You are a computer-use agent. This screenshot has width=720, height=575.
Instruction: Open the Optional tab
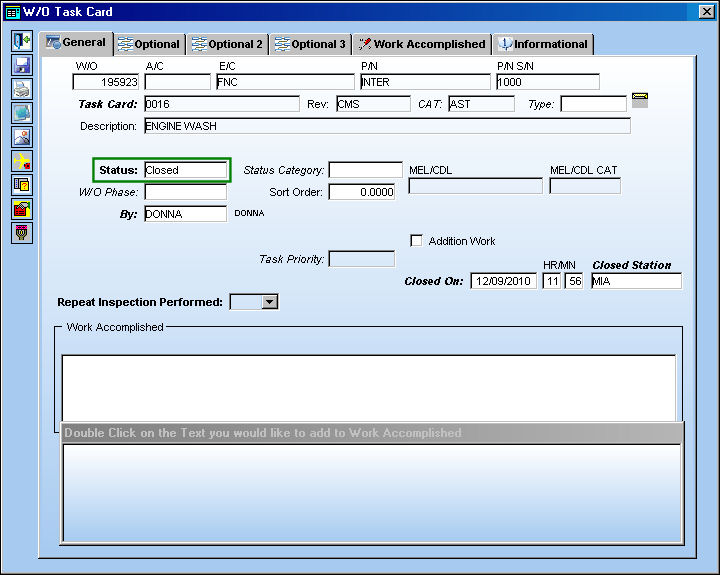pyautogui.click(x=149, y=45)
